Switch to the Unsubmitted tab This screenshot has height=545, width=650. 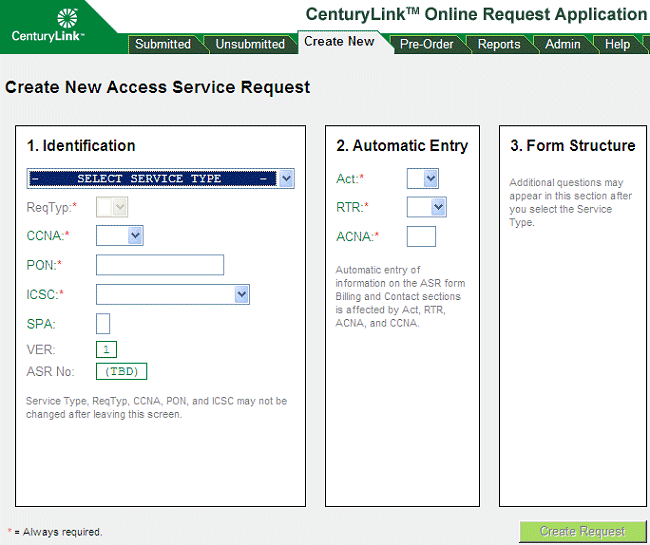250,44
